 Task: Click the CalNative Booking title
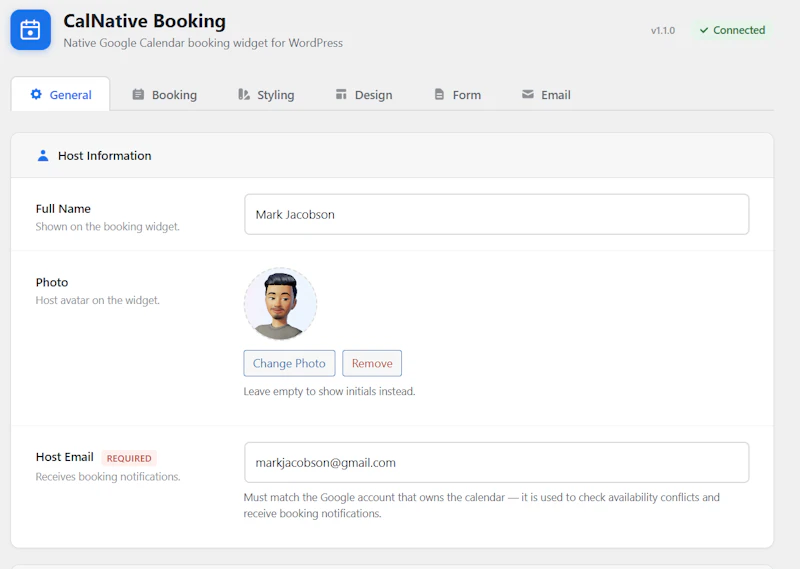coord(144,21)
